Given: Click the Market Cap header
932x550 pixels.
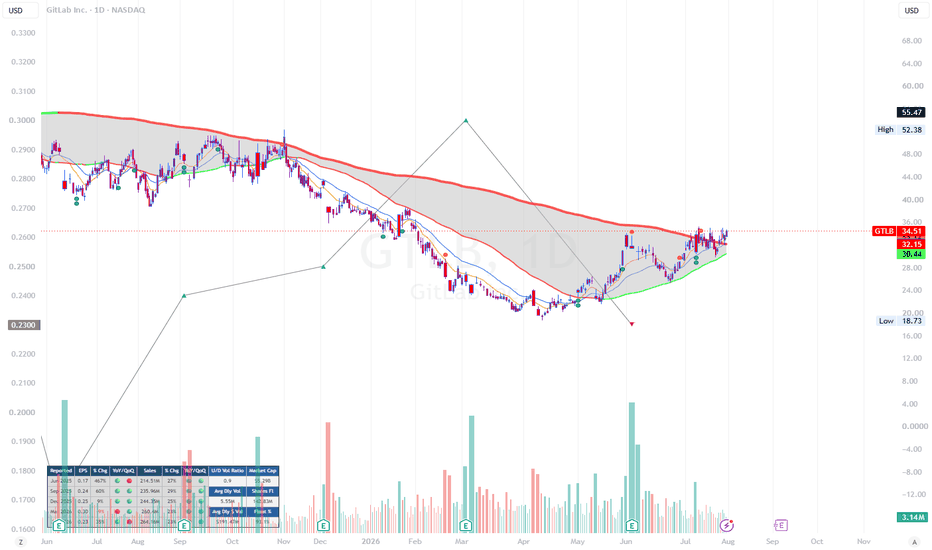Looking at the screenshot, I should [263, 470].
